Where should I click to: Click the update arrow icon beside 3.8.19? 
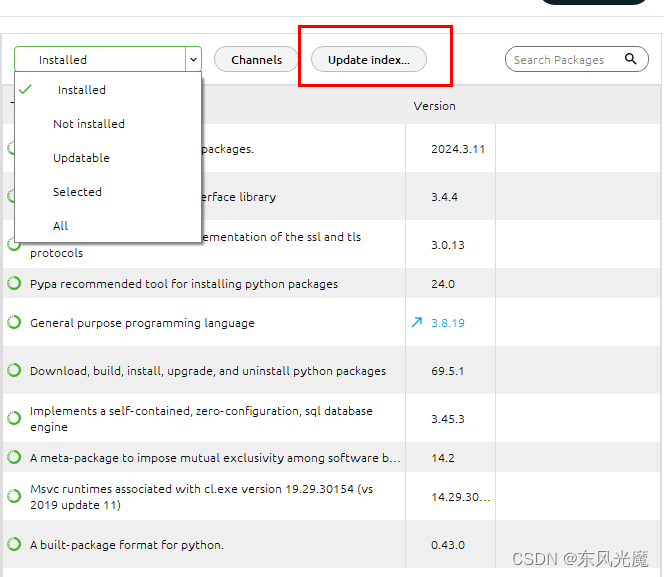[x=417, y=323]
